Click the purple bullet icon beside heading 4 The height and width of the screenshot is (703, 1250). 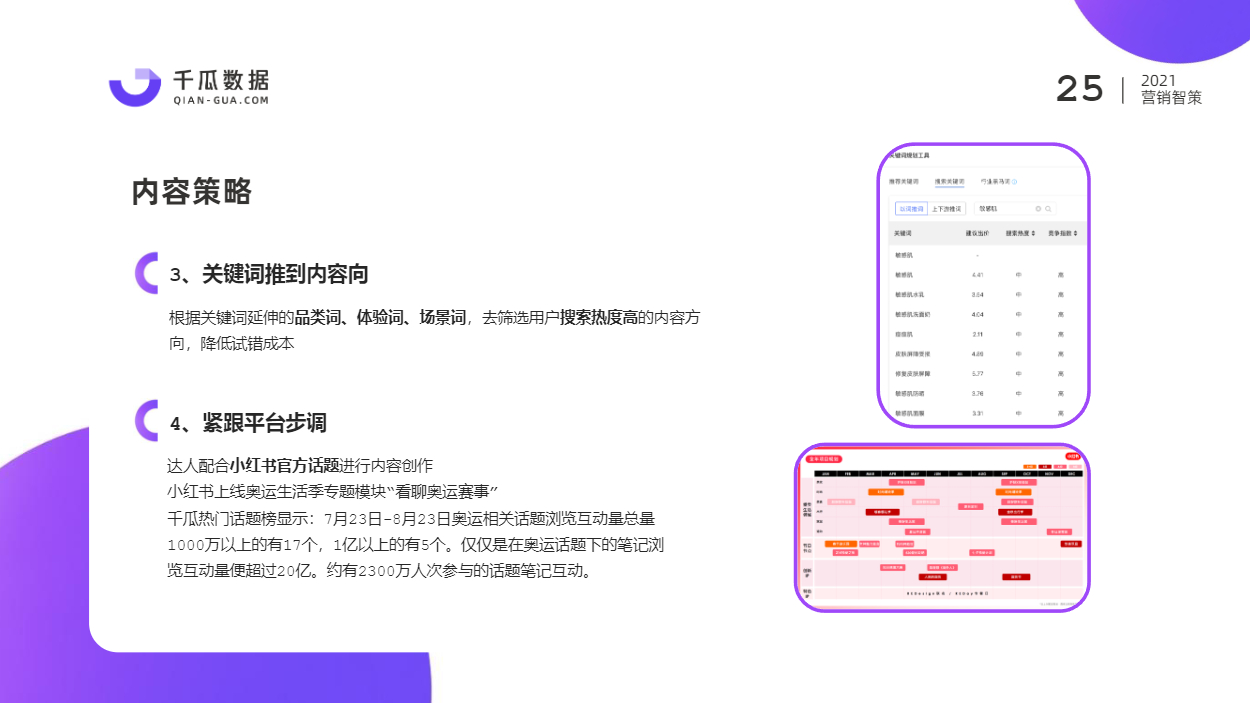[146, 421]
